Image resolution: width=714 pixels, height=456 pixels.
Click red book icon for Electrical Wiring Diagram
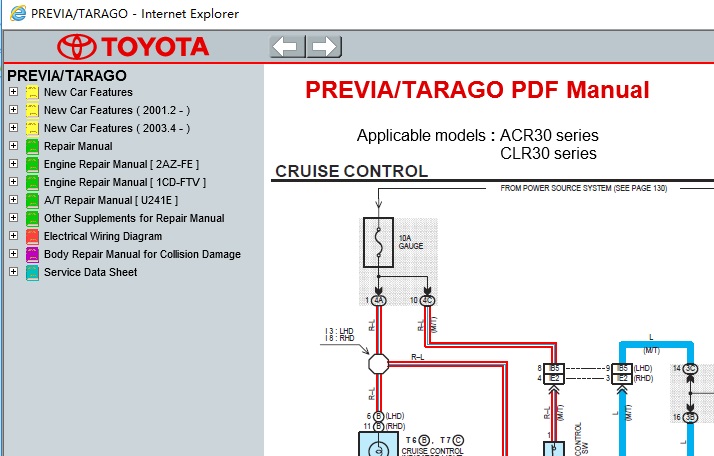coord(32,236)
